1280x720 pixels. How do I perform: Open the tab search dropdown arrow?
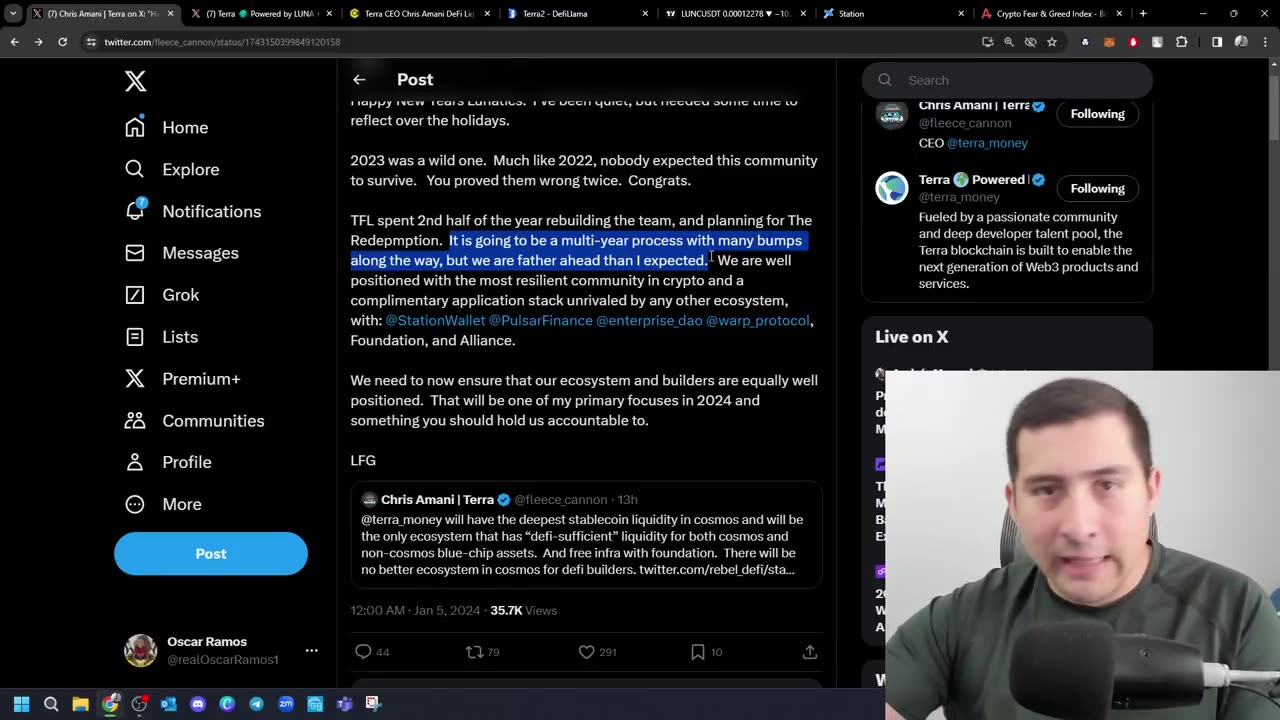pos(13,14)
